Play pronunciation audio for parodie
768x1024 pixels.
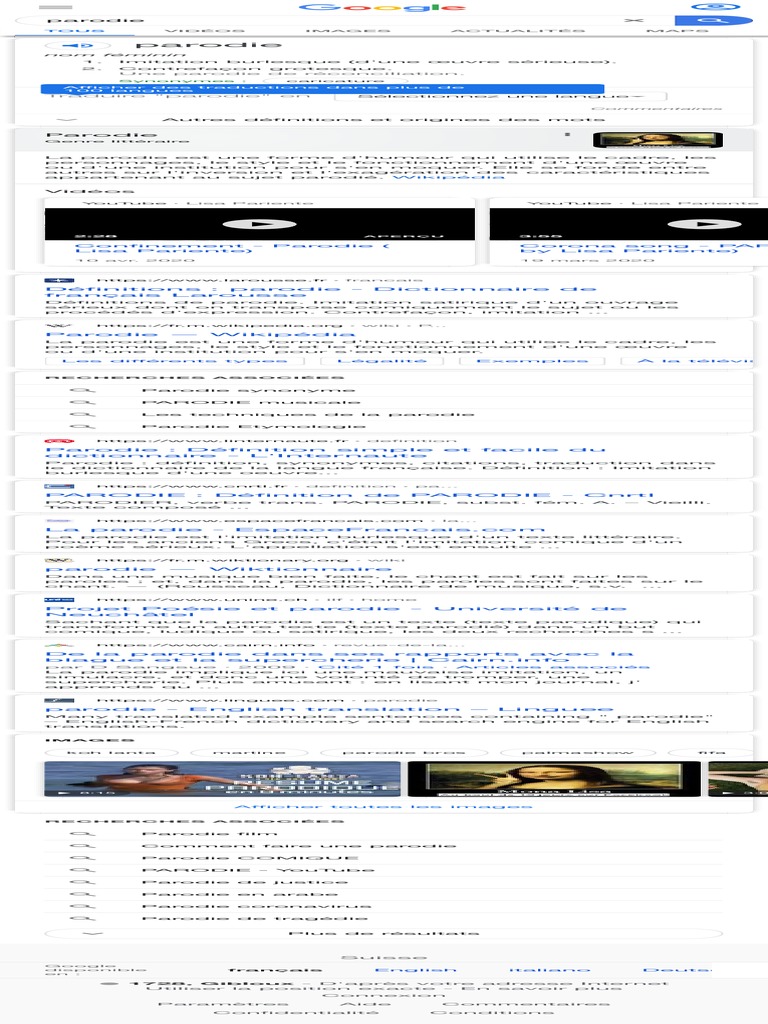pos(78,46)
